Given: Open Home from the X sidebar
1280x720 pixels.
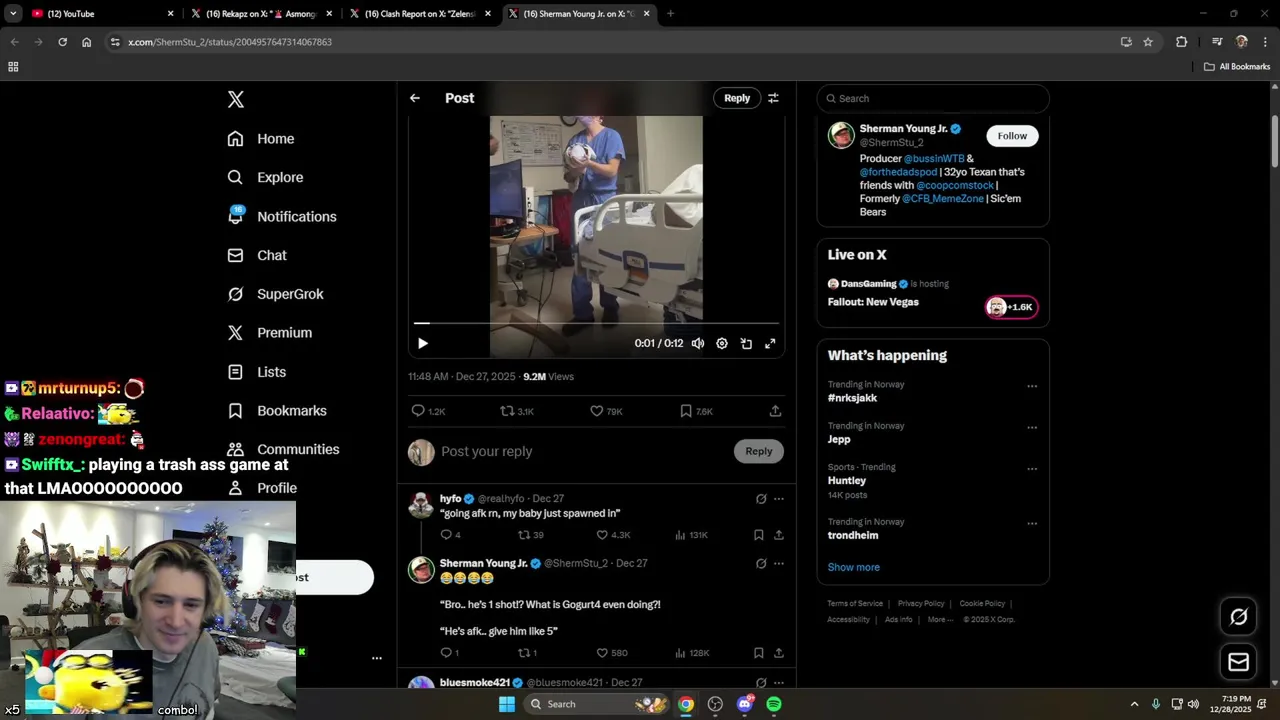Looking at the screenshot, I should coord(261,139).
